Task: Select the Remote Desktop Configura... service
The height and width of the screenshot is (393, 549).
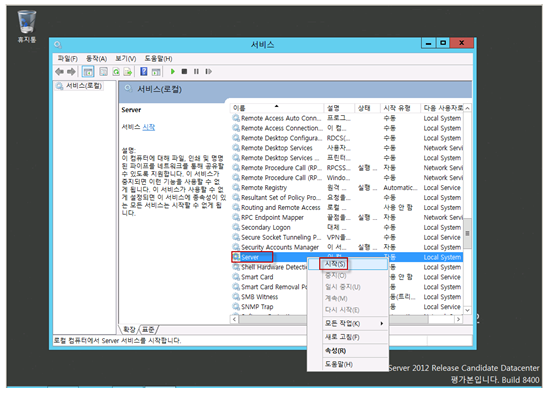Action: [347, 138]
